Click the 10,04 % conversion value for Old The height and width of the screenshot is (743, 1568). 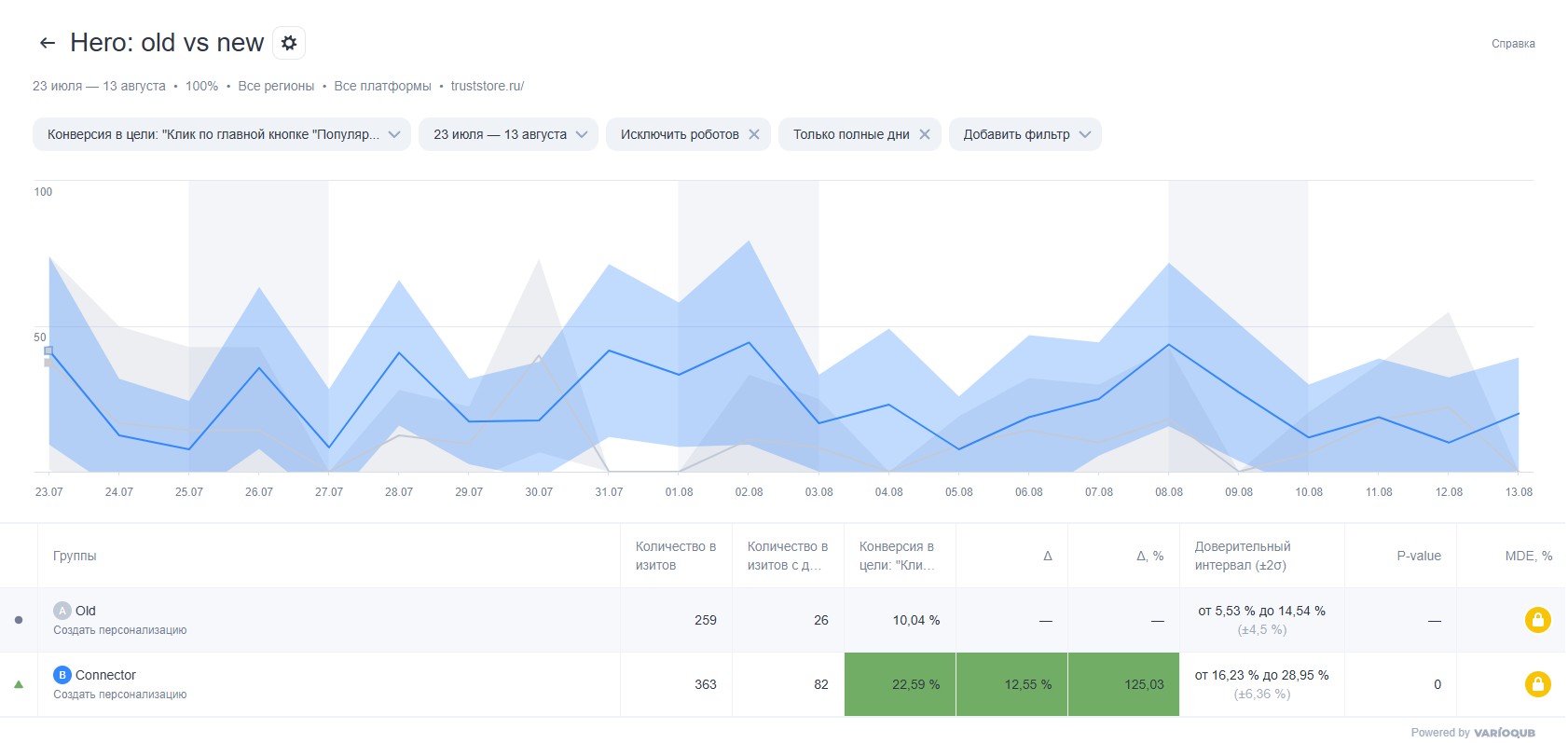tap(916, 620)
